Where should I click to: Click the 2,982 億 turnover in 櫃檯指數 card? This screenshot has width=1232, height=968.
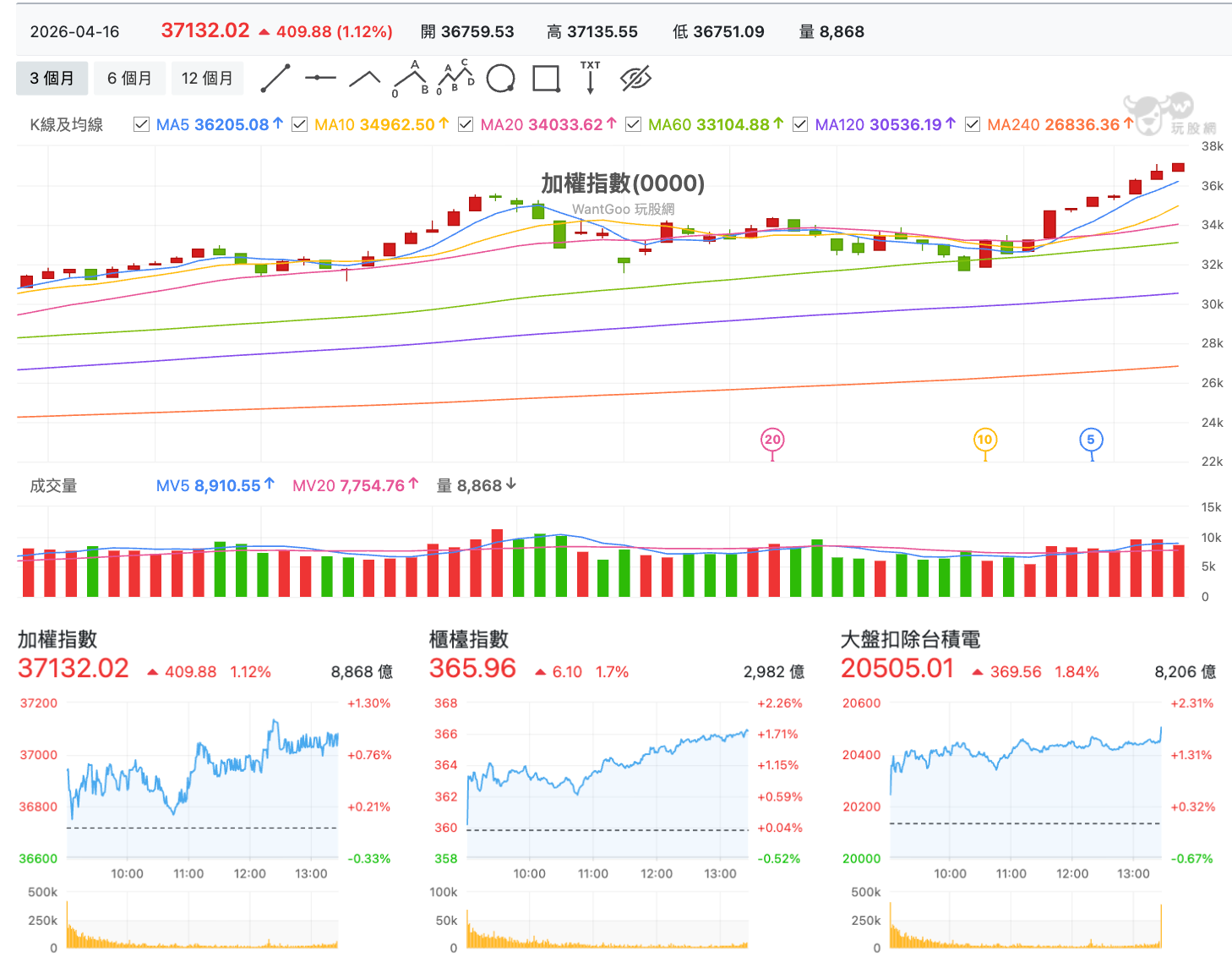pos(774,672)
